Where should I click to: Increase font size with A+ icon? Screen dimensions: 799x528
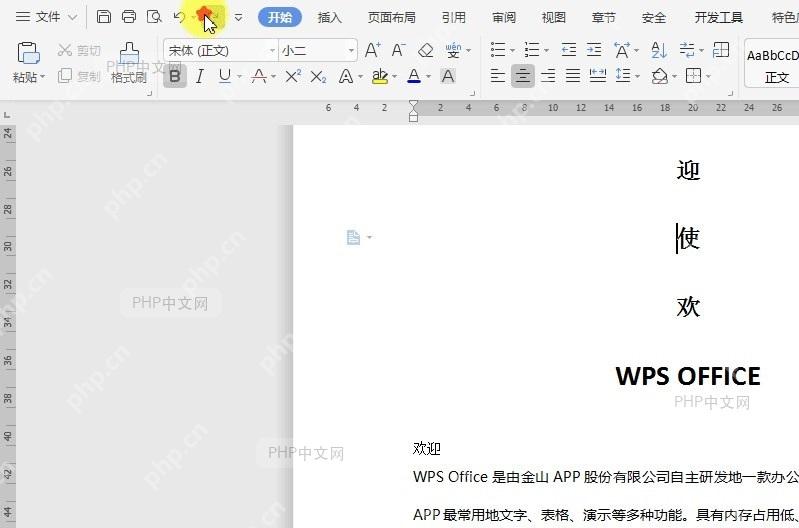pos(372,50)
